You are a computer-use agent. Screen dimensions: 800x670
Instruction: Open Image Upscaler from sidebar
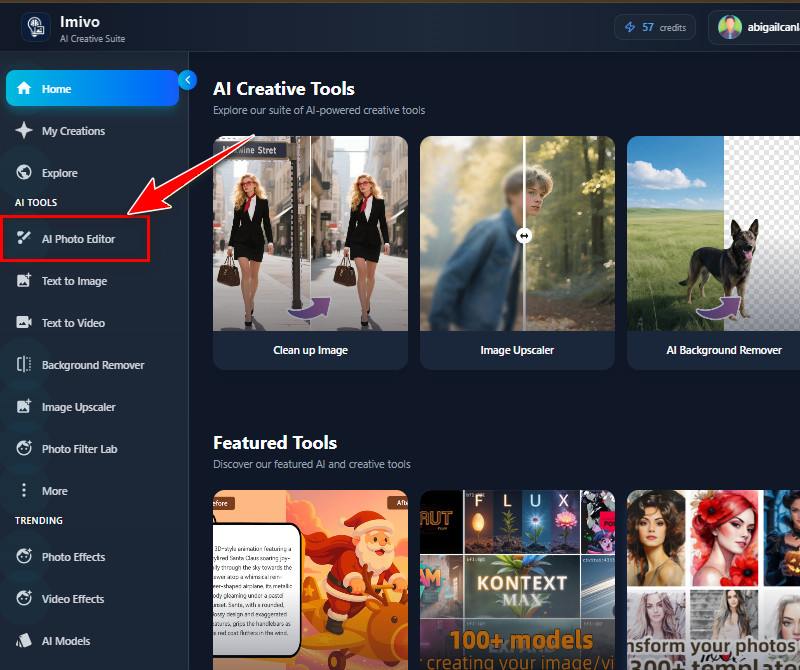point(92,407)
